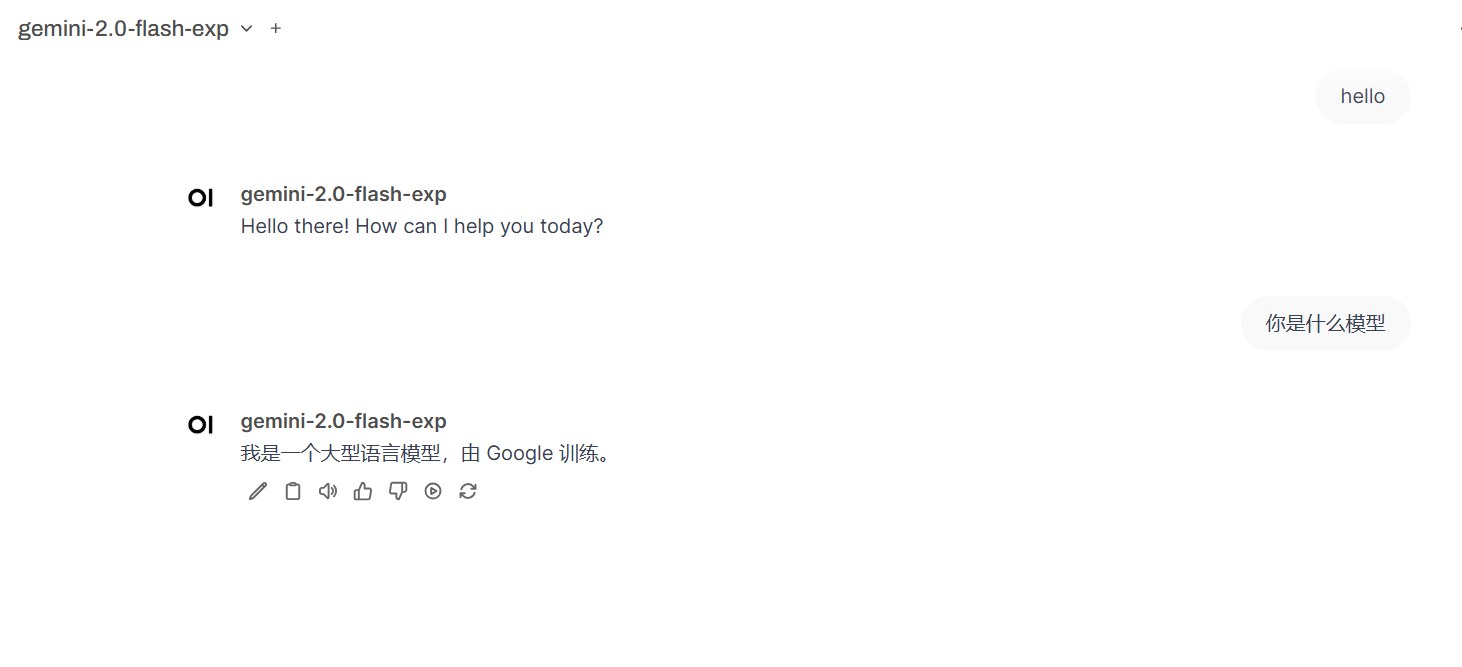
Task: Click the "How can I help you today?" sentence
Action: pyautogui.click(x=479, y=226)
